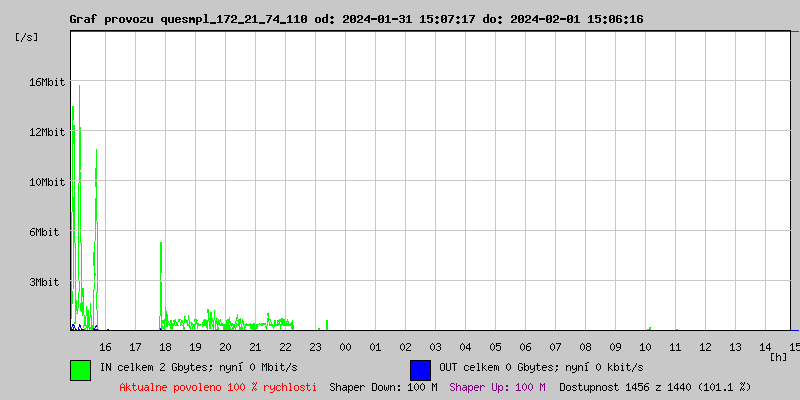Click hour label '05' on time axis
The width and height of the screenshot is (800, 400).
(495, 347)
